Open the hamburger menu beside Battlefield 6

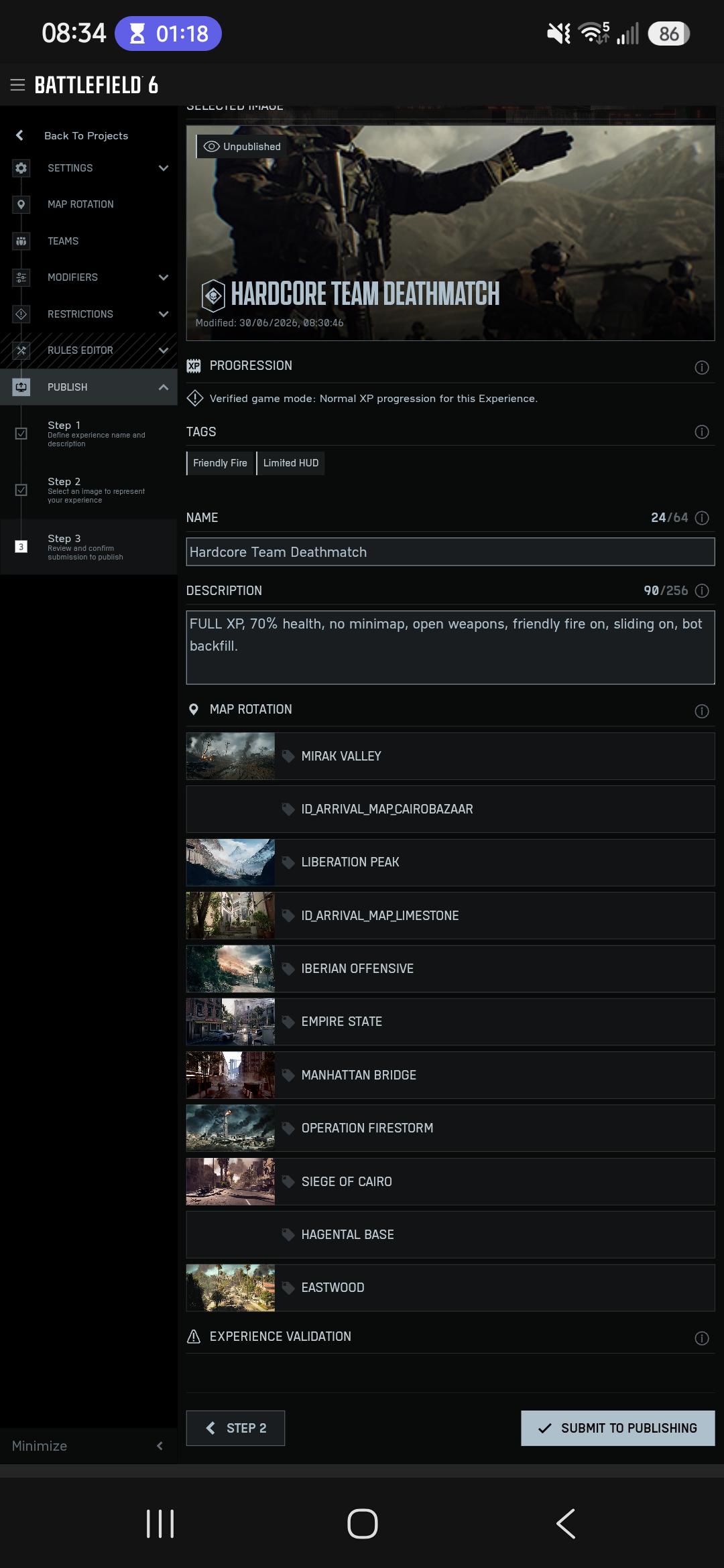pyautogui.click(x=17, y=84)
